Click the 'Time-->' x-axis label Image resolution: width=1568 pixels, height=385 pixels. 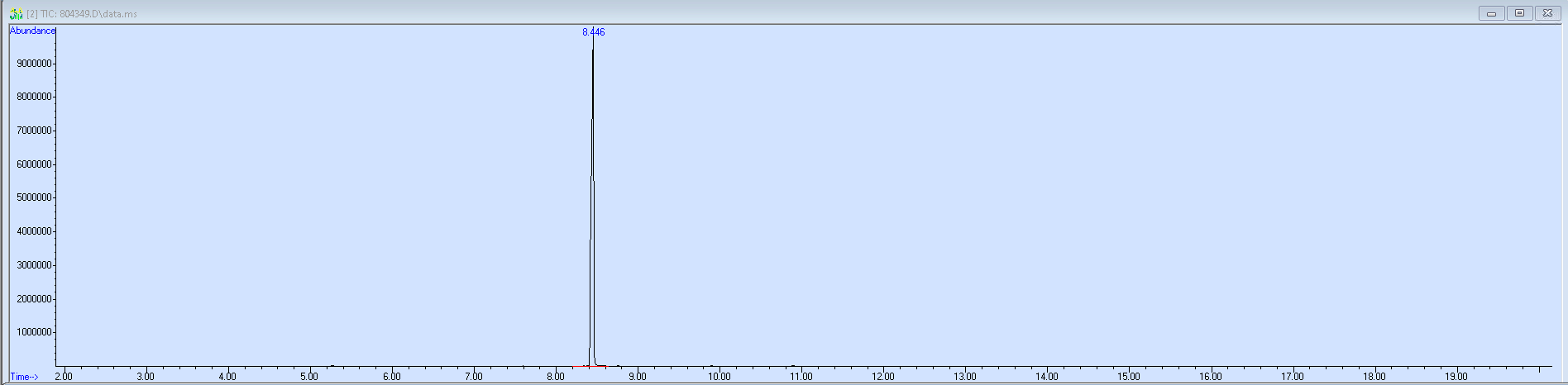tap(24, 377)
